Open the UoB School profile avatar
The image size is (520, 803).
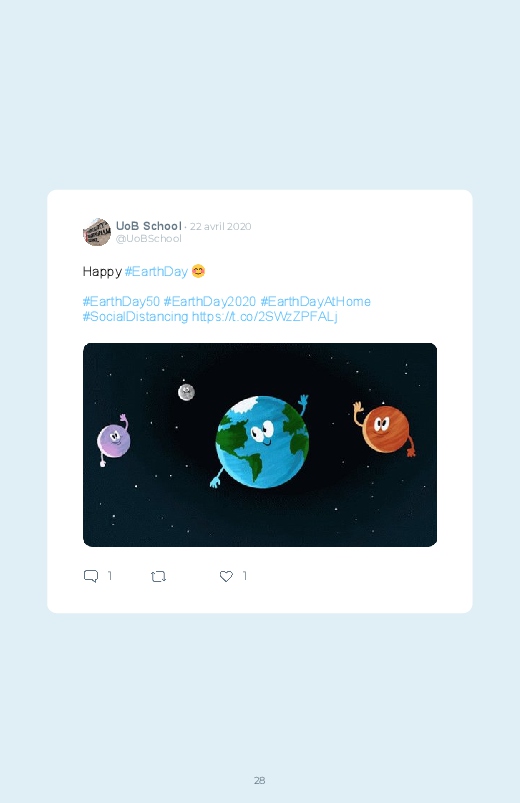coord(97,232)
